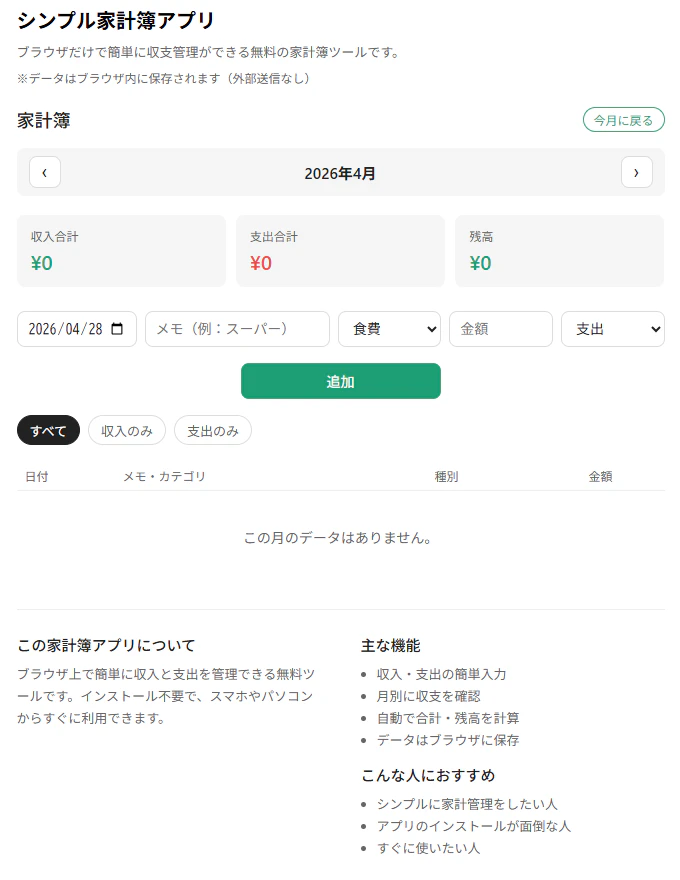Advance to the next month with the right arrow
Screen dimensions: 680x880
637,172
